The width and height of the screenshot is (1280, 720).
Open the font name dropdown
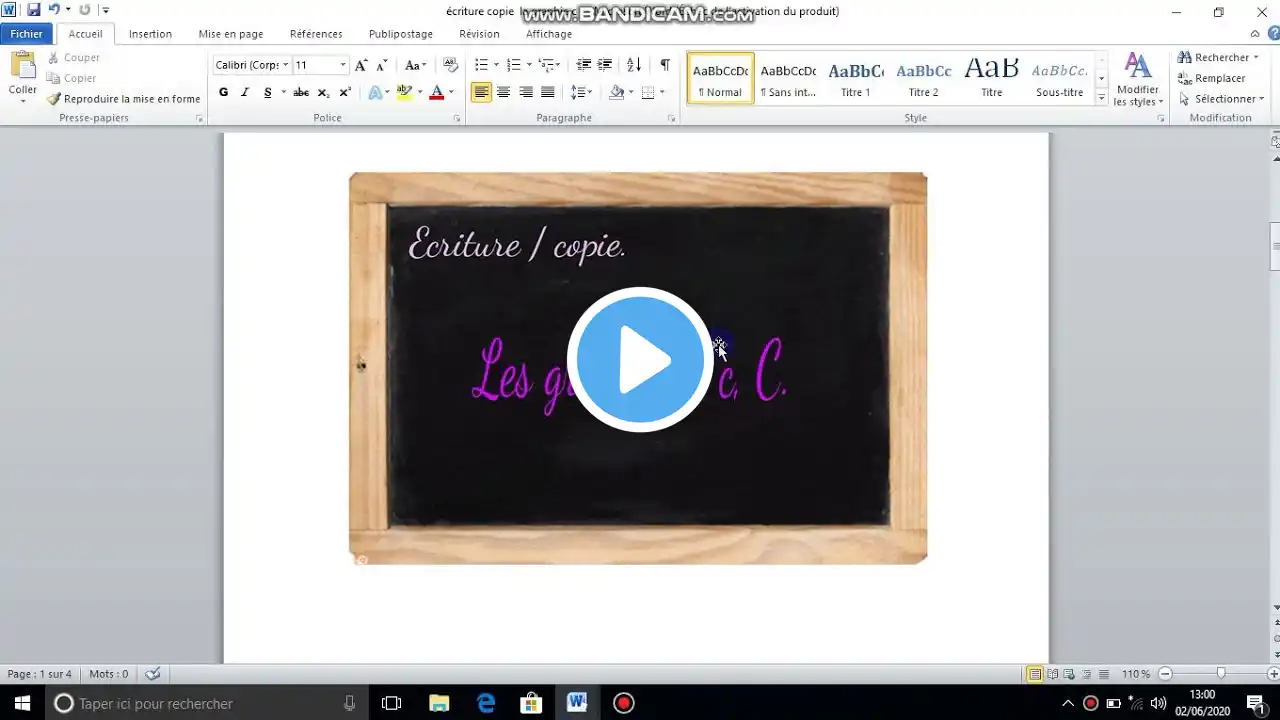coord(285,65)
